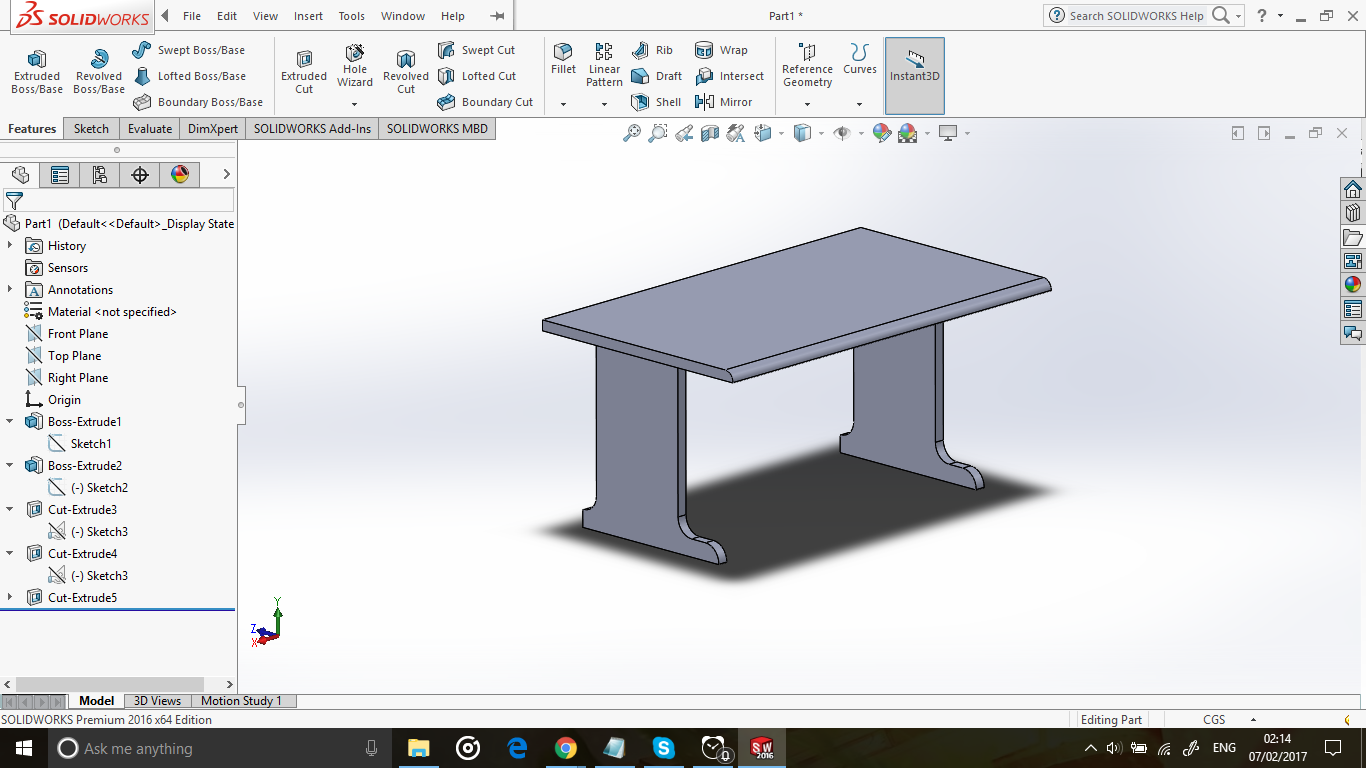Screen dimensions: 1366x768
Task: Choose the Lofted Cut tool
Action: pyautogui.click(x=477, y=76)
